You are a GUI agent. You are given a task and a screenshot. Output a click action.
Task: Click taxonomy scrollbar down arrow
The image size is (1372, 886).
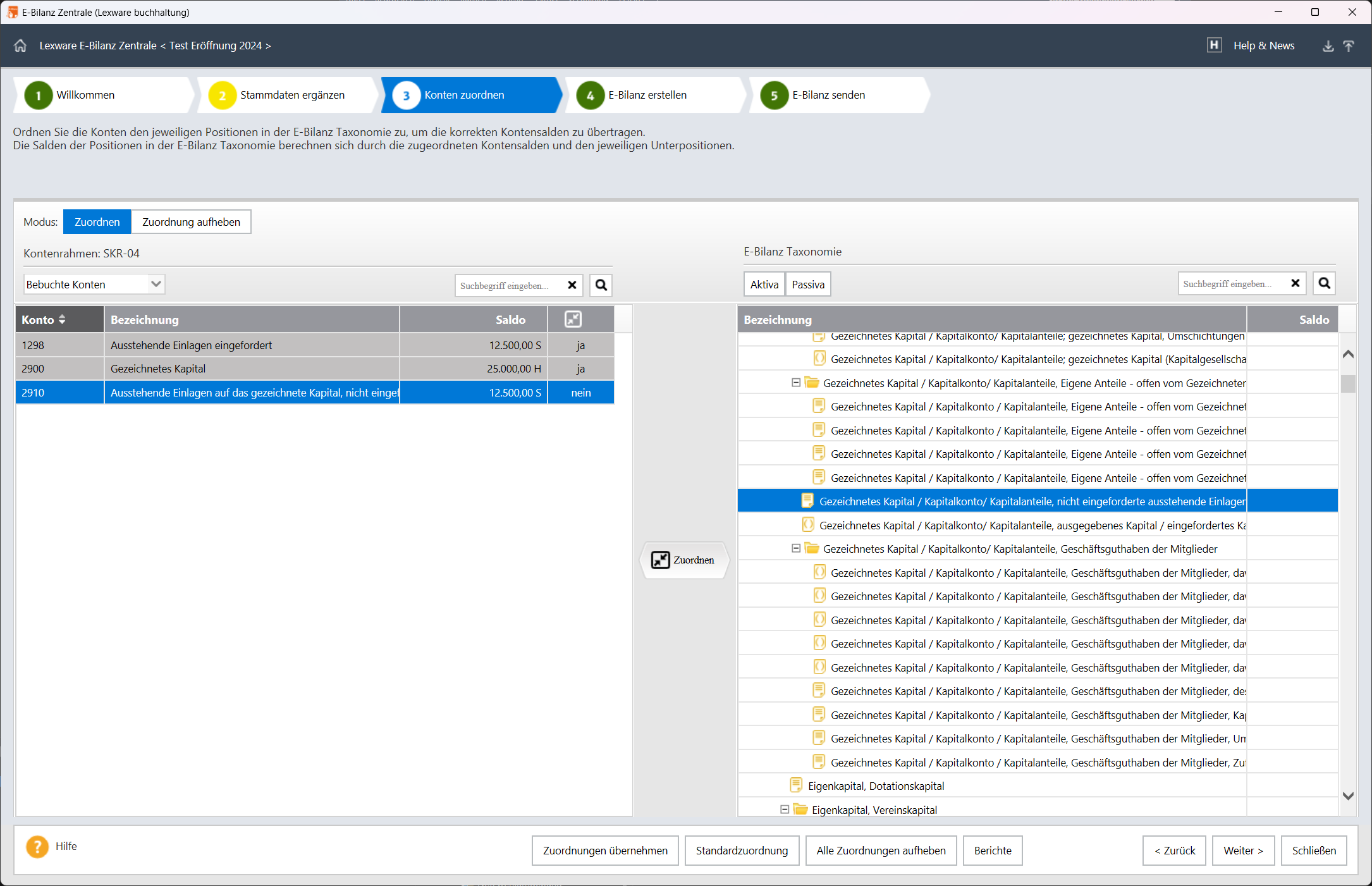[1348, 796]
